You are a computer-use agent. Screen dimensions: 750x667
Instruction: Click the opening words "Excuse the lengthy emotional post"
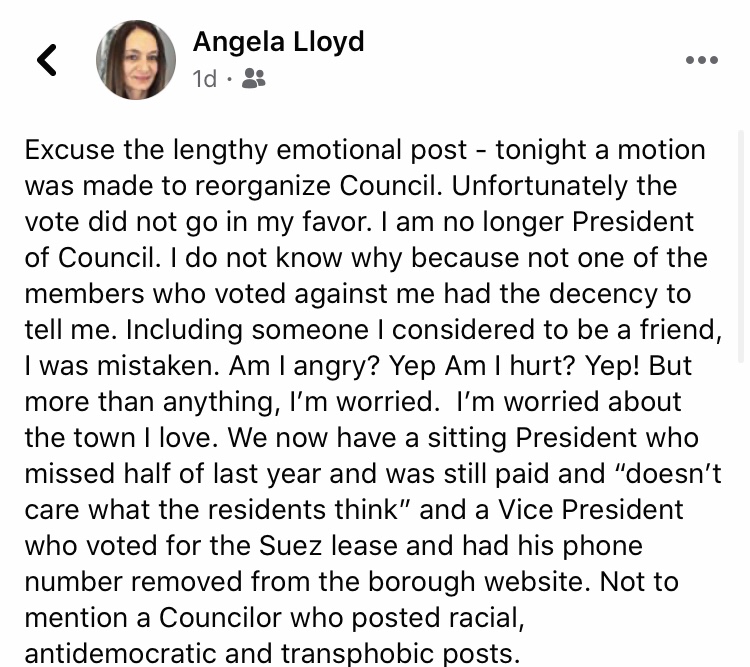pyautogui.click(x=246, y=150)
